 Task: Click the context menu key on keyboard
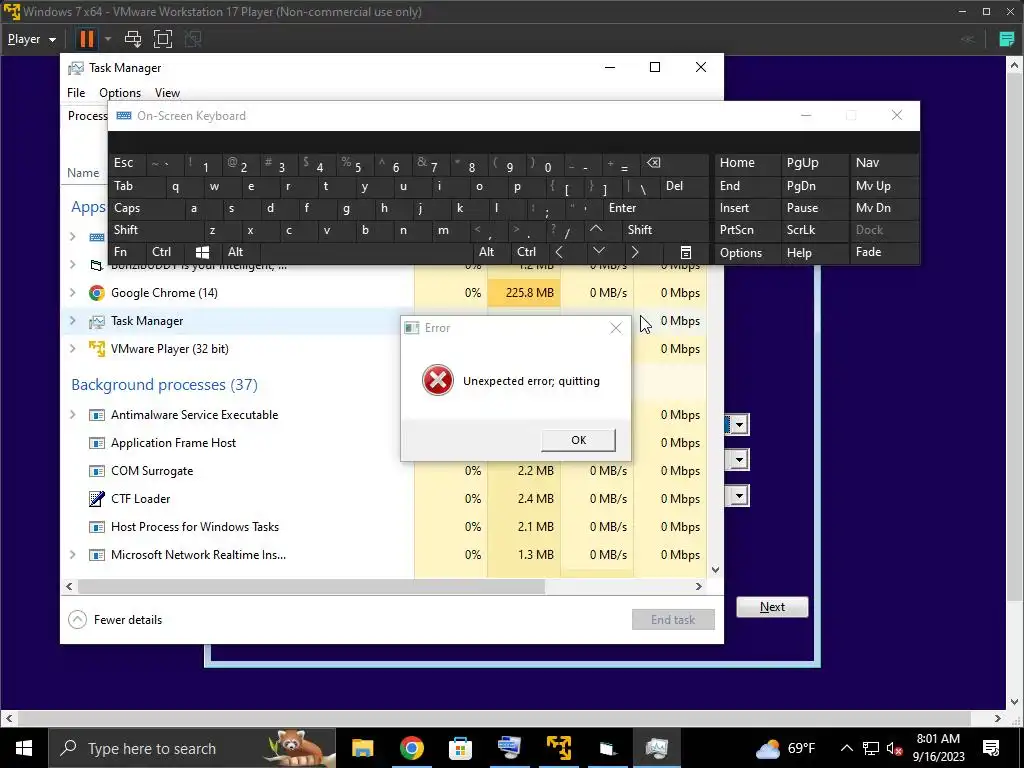(x=686, y=252)
